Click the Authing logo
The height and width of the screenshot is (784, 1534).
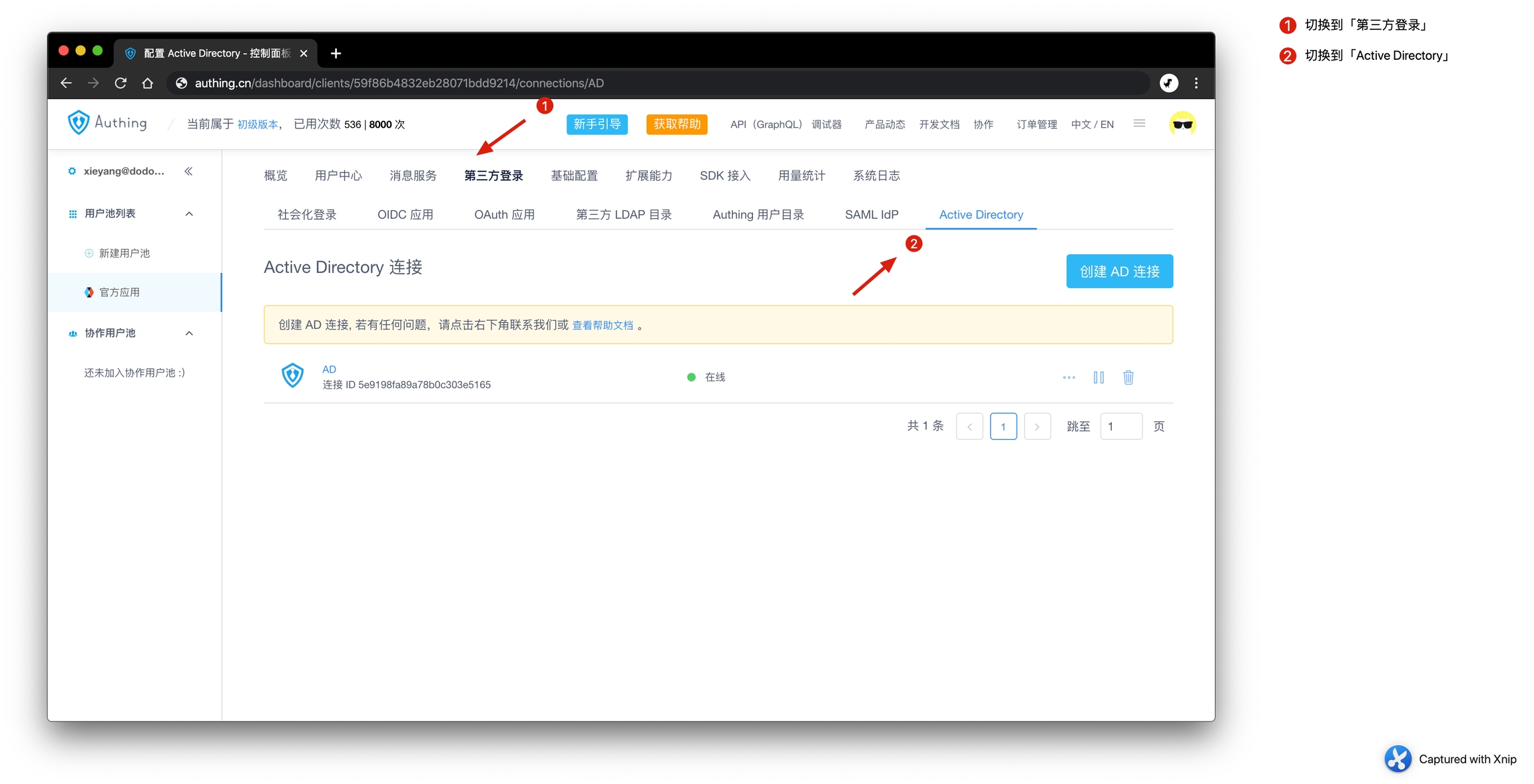pyautogui.click(x=107, y=123)
